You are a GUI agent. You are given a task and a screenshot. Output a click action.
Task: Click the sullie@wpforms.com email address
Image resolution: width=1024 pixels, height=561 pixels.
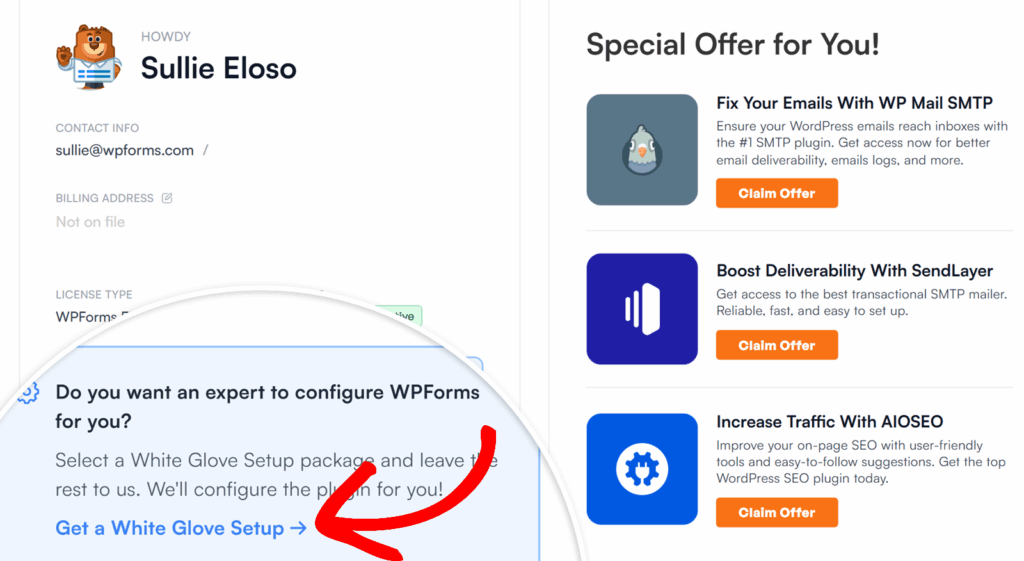point(125,150)
